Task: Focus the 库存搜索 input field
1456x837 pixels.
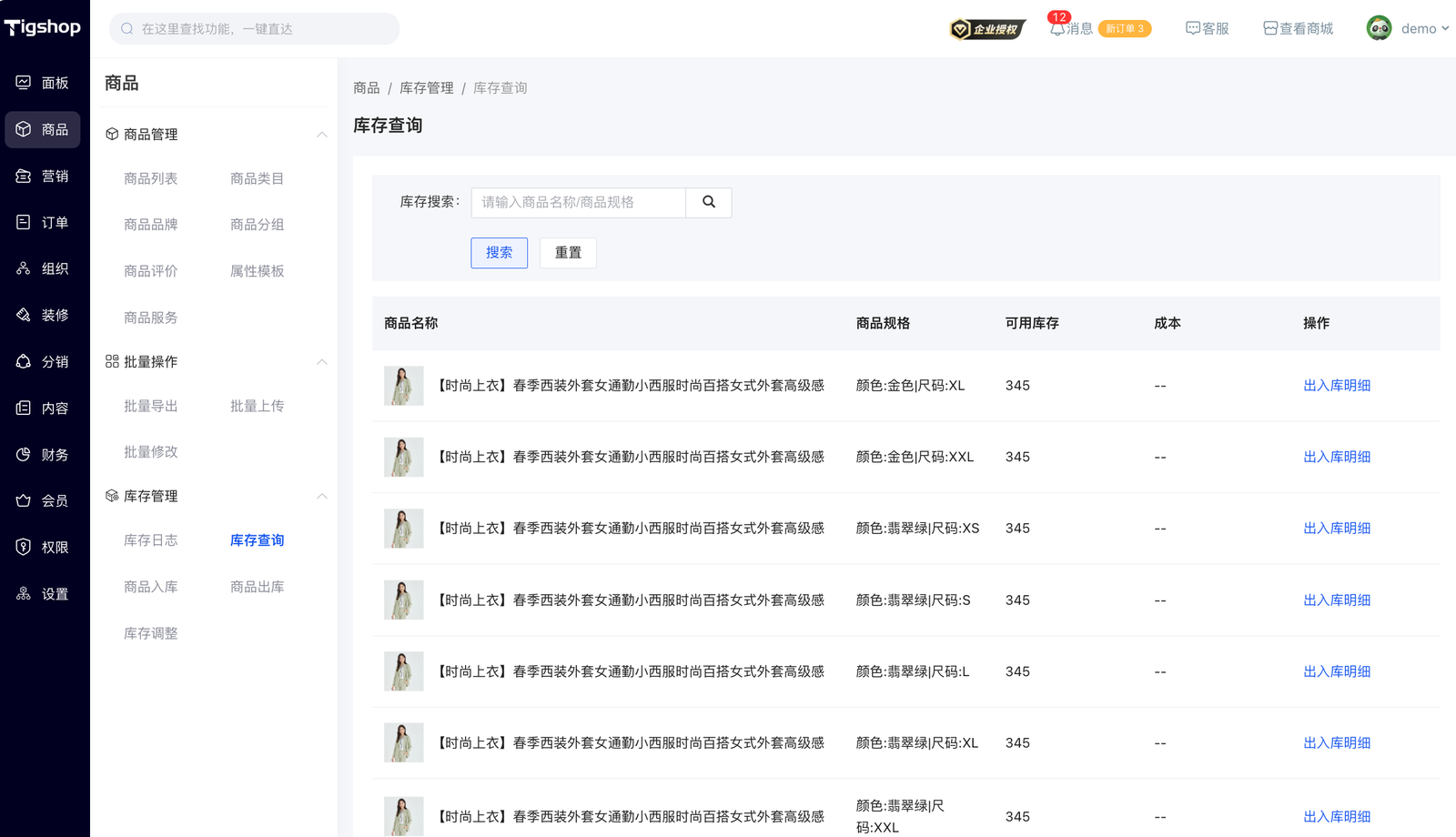Action: point(578,202)
